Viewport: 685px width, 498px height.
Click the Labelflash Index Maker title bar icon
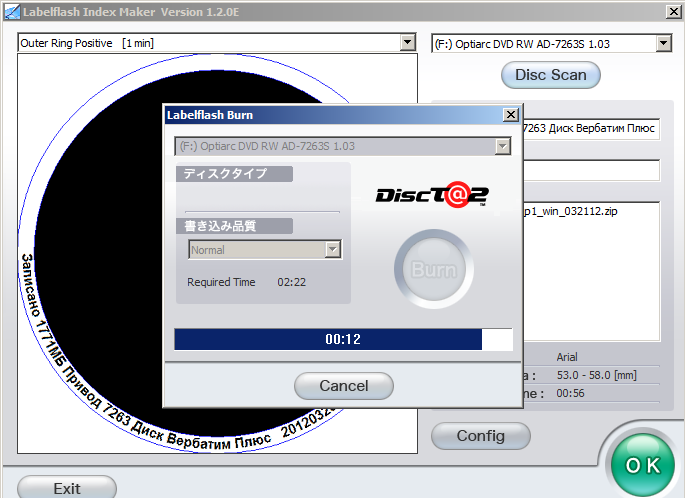(12, 11)
